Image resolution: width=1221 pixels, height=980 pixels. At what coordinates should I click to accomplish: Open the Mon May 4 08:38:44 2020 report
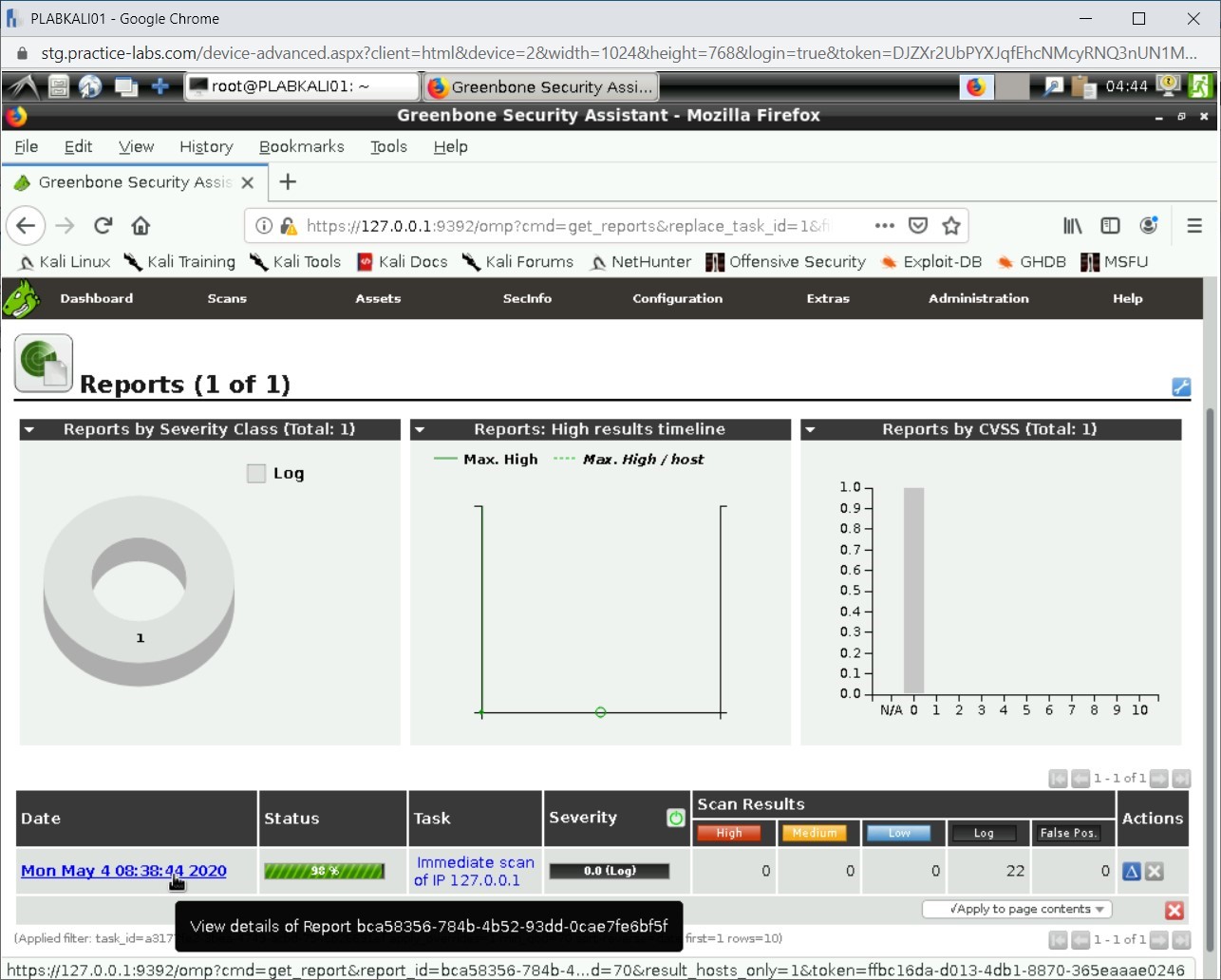click(123, 871)
